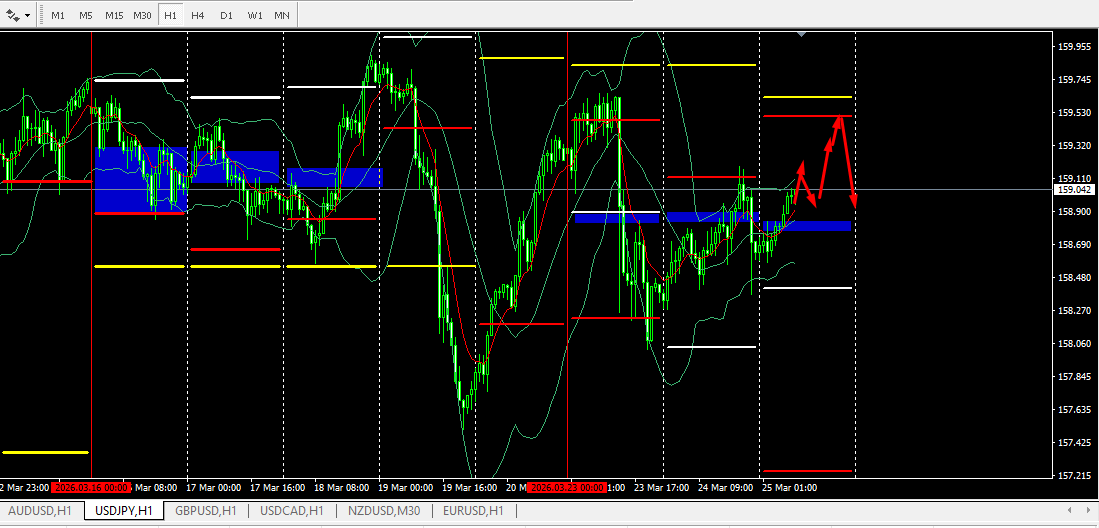Switch to the USDCAD,H1 tab
Viewport: 1099px width, 528px height.
(292, 510)
